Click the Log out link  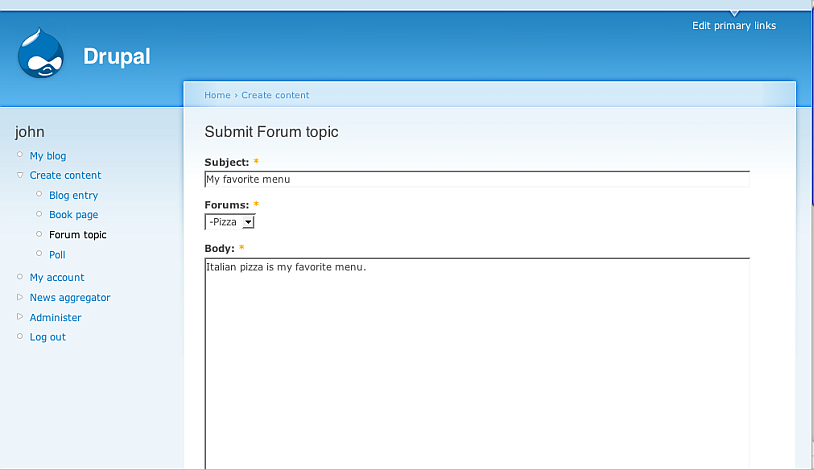[x=47, y=337]
